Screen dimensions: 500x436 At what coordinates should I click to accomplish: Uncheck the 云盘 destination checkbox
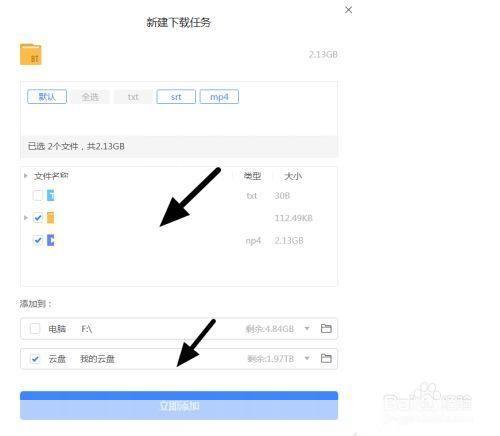pyautogui.click(x=35, y=359)
